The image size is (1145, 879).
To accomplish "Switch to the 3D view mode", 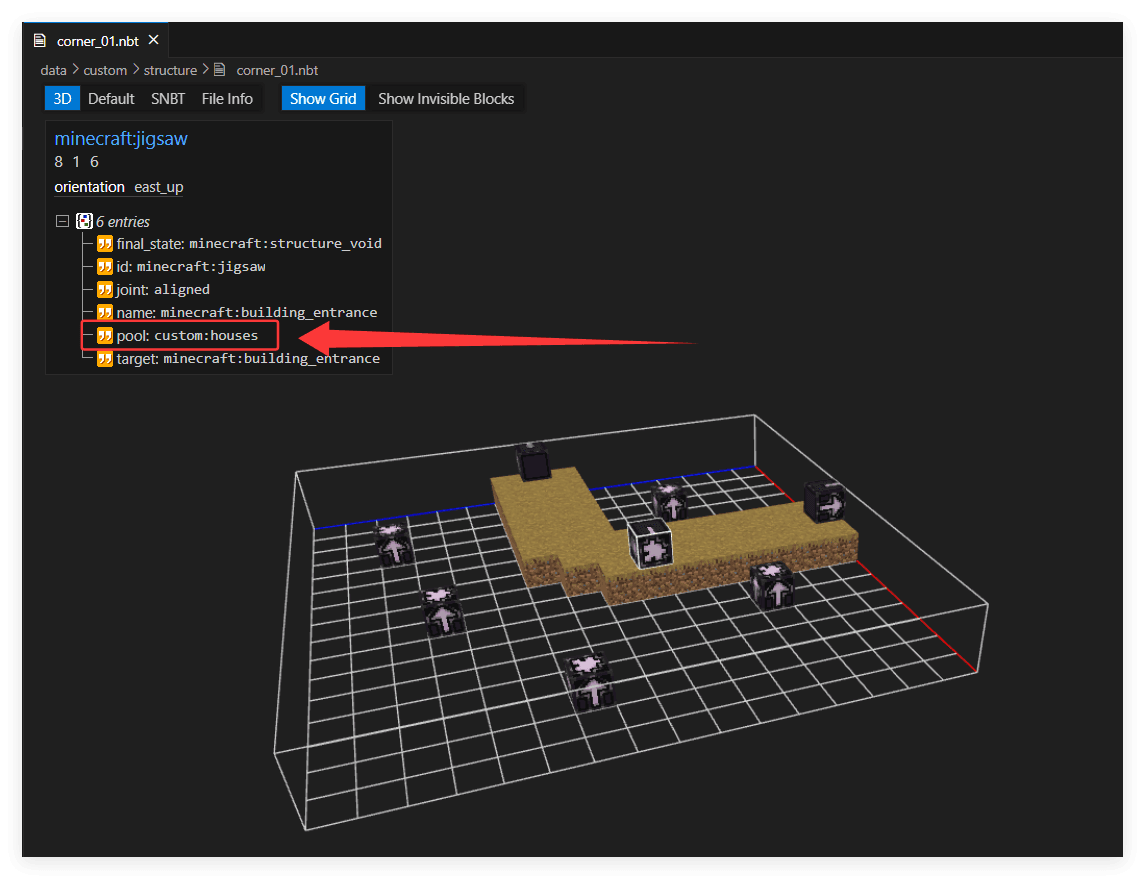I will click(62, 99).
